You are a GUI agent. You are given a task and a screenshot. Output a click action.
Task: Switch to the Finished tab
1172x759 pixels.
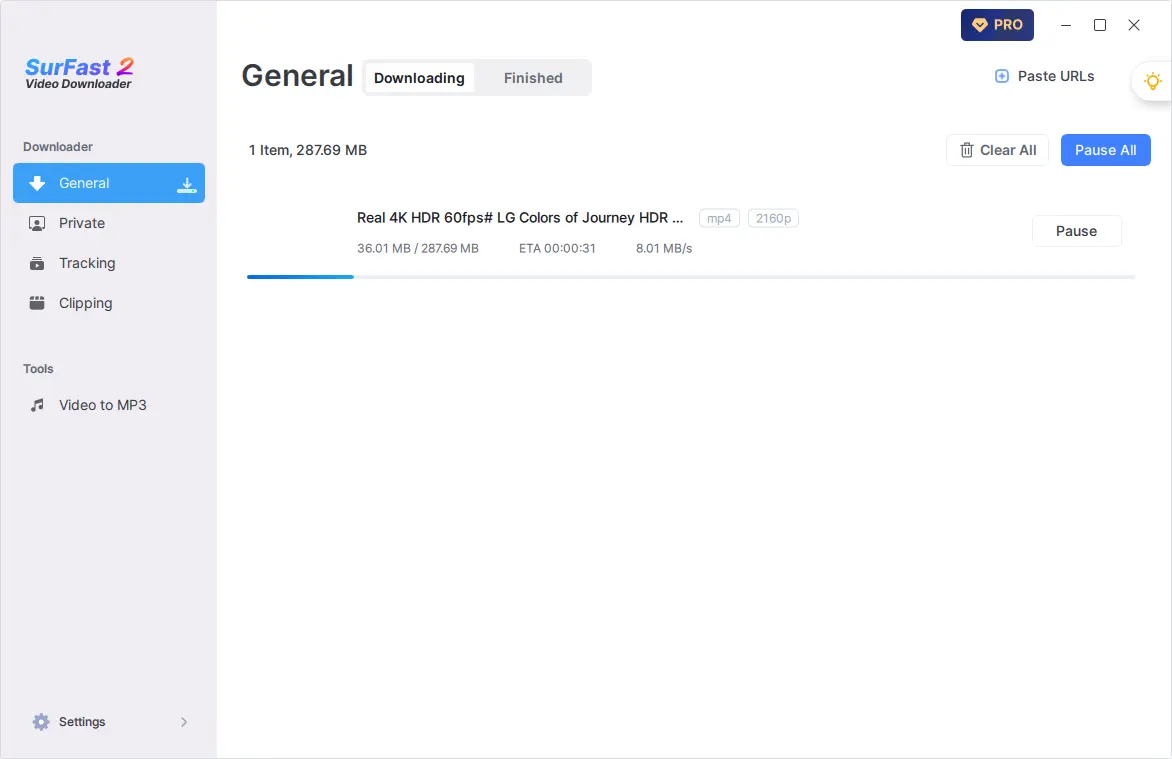coord(533,78)
